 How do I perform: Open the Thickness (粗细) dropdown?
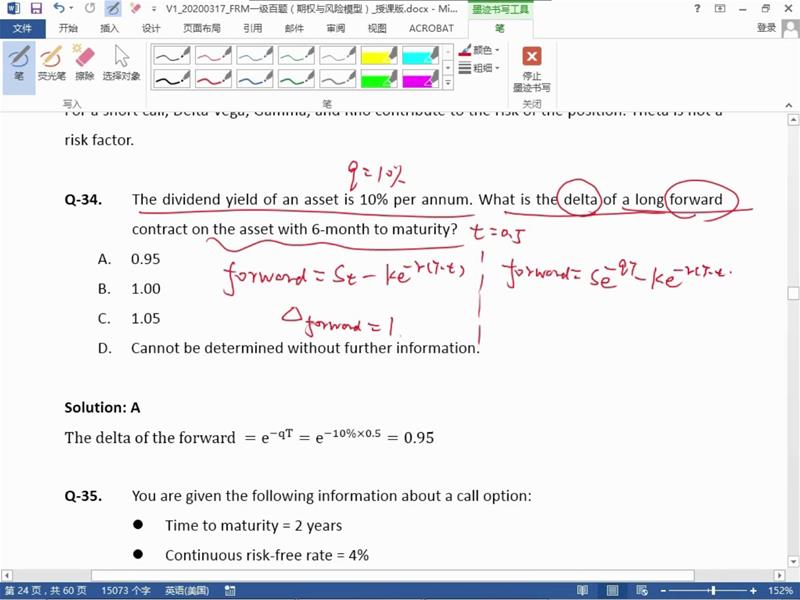click(x=479, y=67)
